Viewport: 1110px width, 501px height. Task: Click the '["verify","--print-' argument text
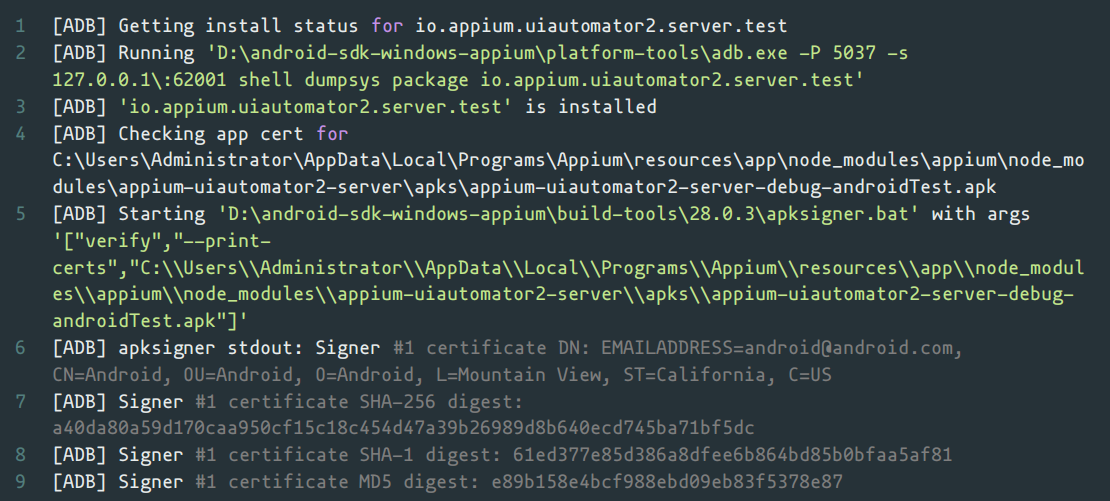point(161,241)
